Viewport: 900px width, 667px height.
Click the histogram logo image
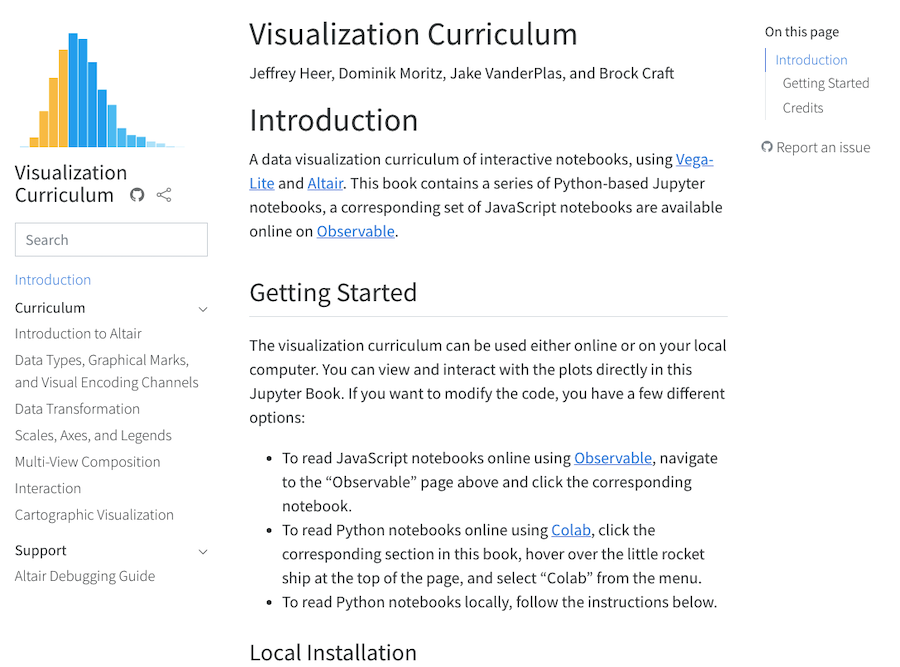(102, 90)
